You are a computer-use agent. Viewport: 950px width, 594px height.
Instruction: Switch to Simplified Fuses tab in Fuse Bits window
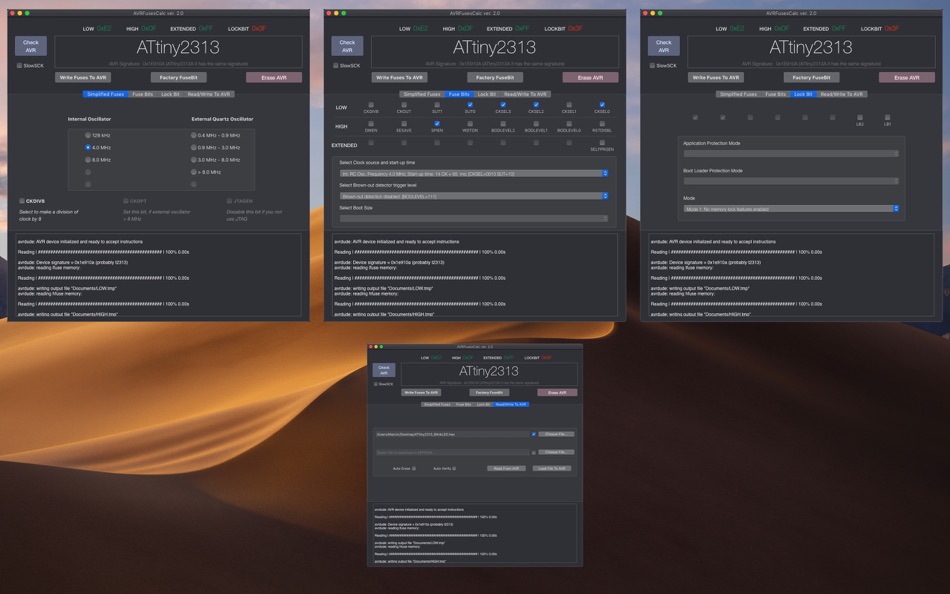[x=422, y=94]
